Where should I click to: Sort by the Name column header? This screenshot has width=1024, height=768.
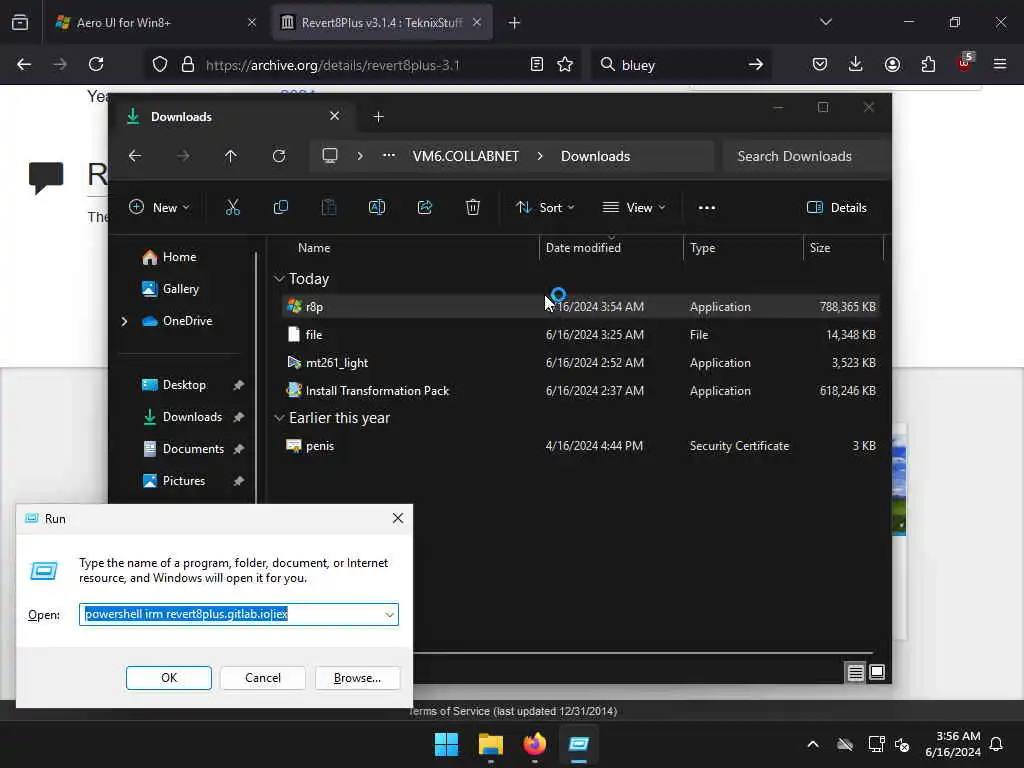tap(313, 248)
